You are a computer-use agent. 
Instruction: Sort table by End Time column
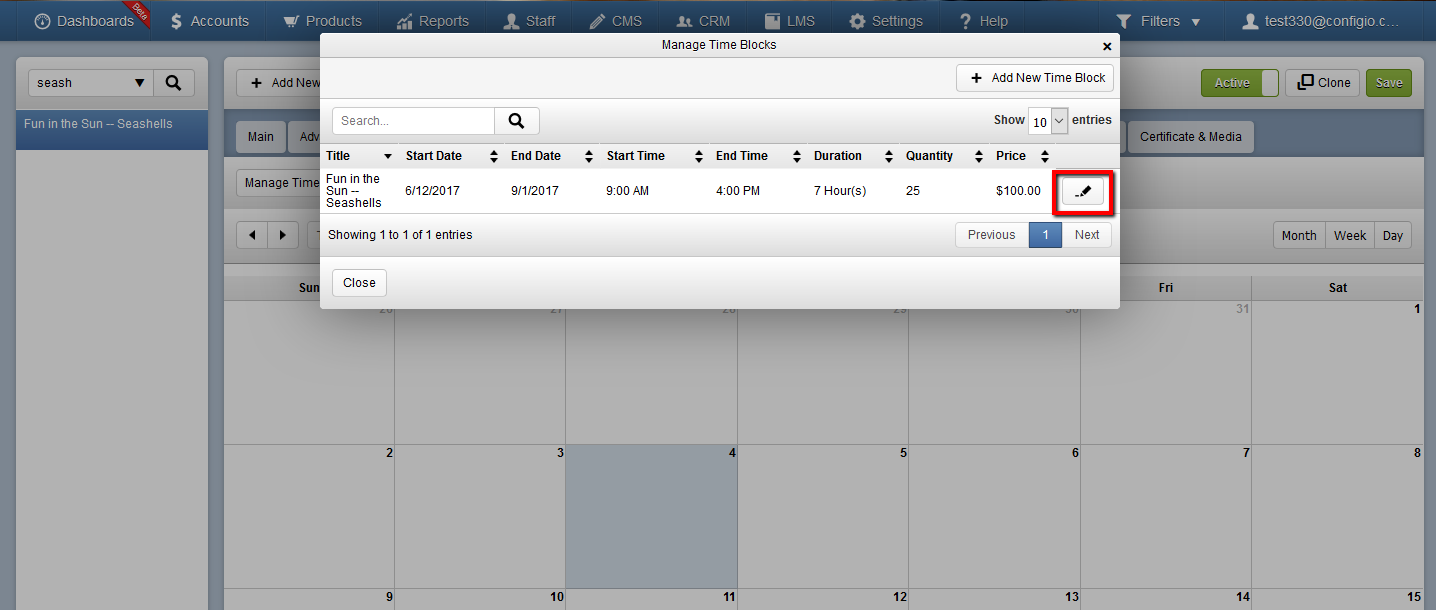pyautogui.click(x=760, y=156)
